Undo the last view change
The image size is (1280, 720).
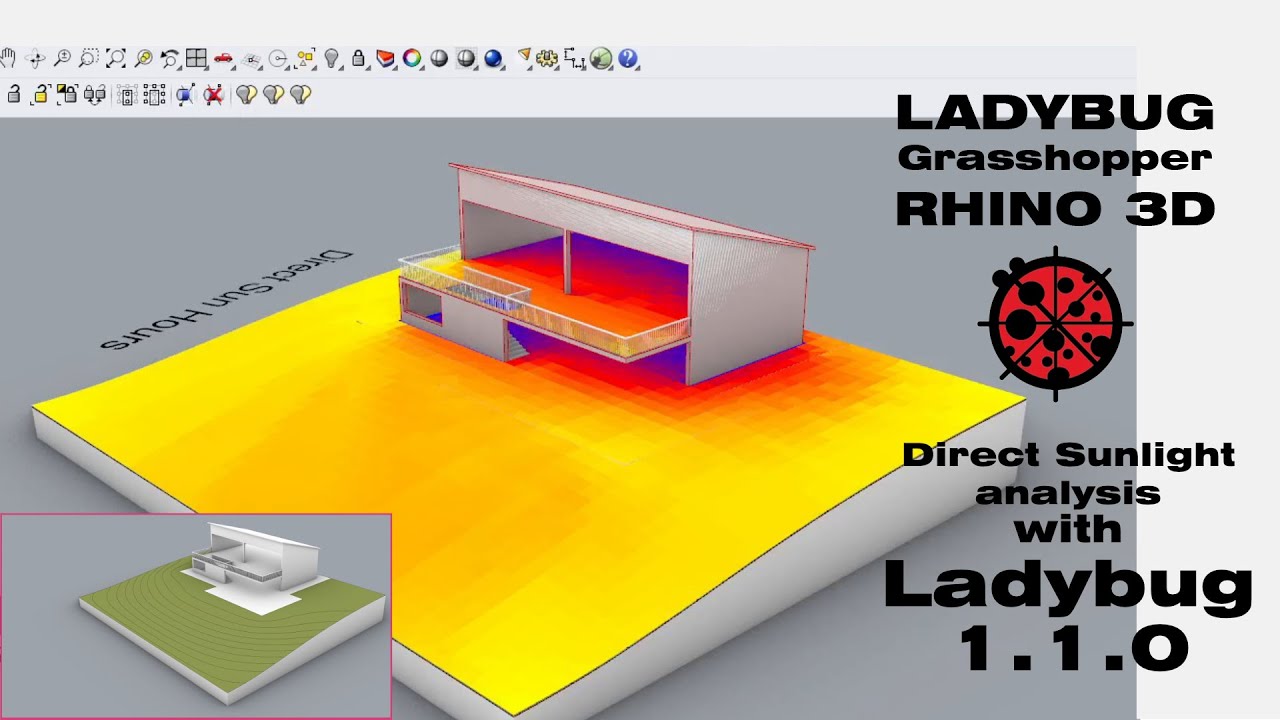coord(170,58)
